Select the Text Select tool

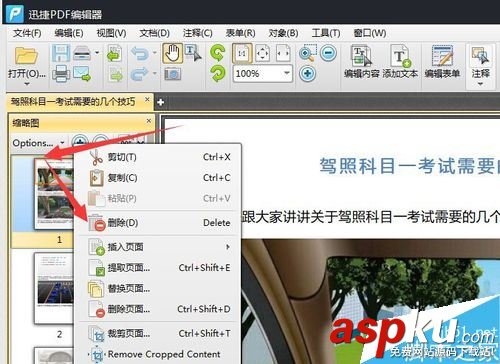pos(193,53)
